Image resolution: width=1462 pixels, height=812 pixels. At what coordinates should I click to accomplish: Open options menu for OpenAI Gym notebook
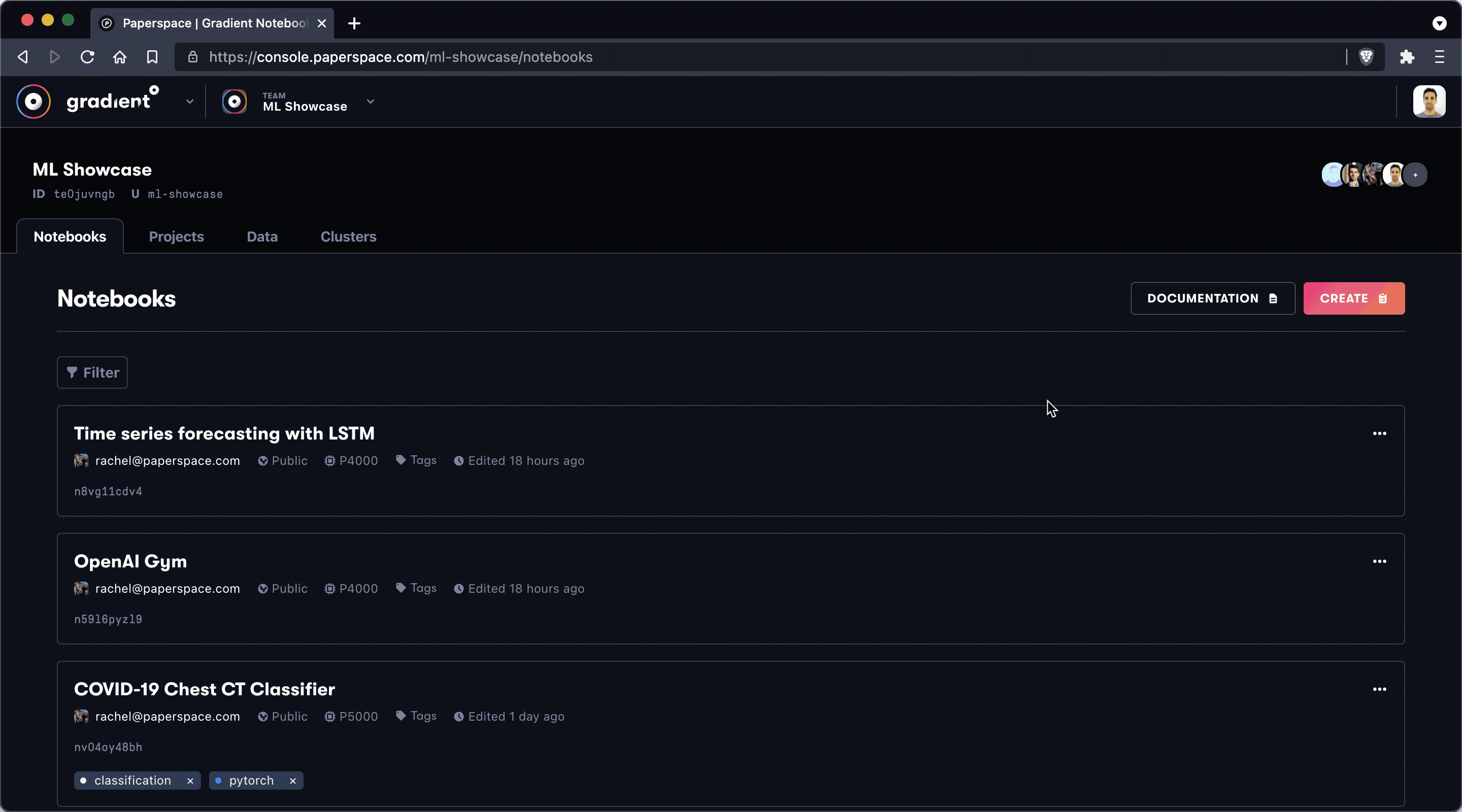1379,561
